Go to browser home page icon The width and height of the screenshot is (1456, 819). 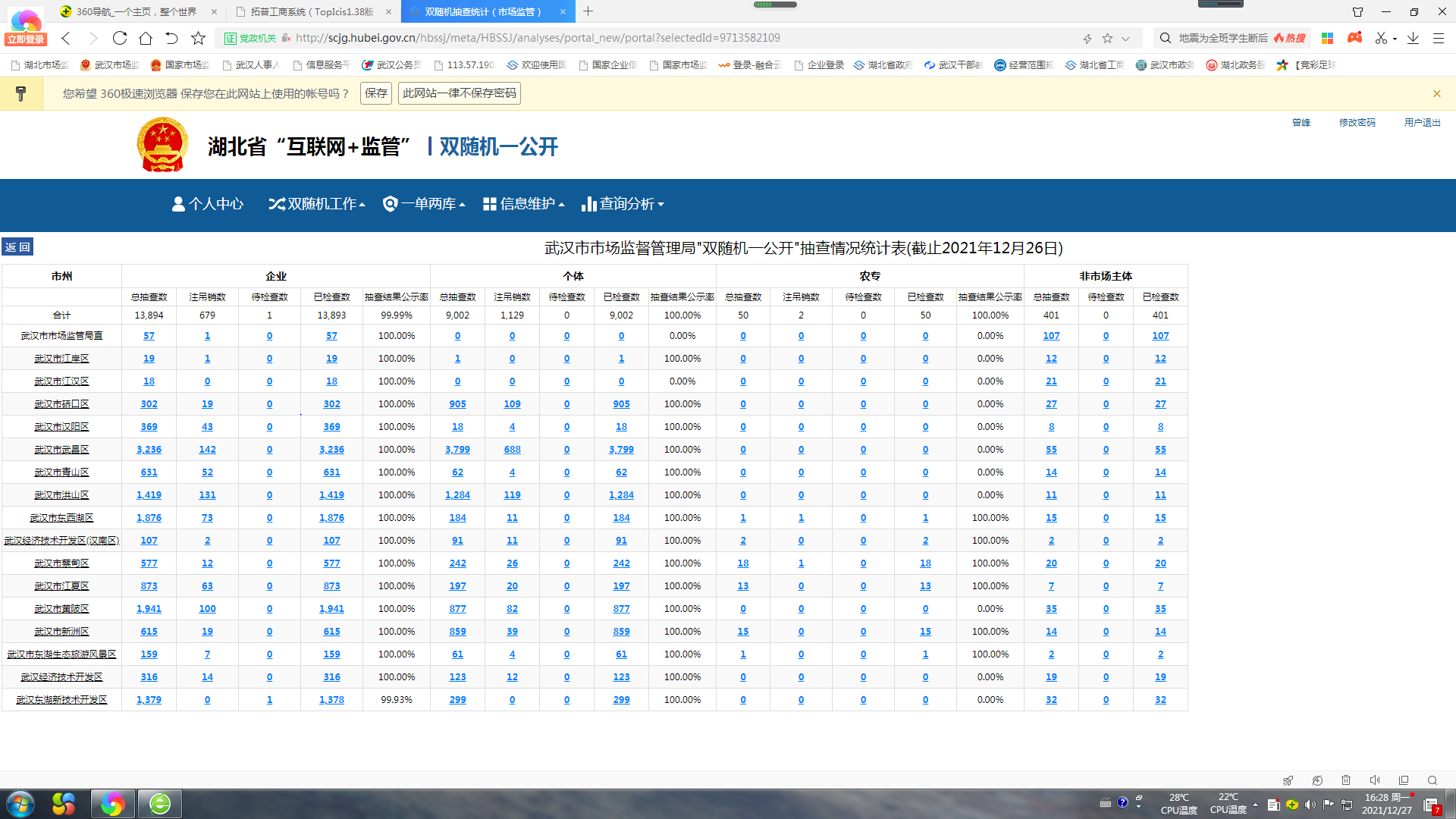[146, 38]
